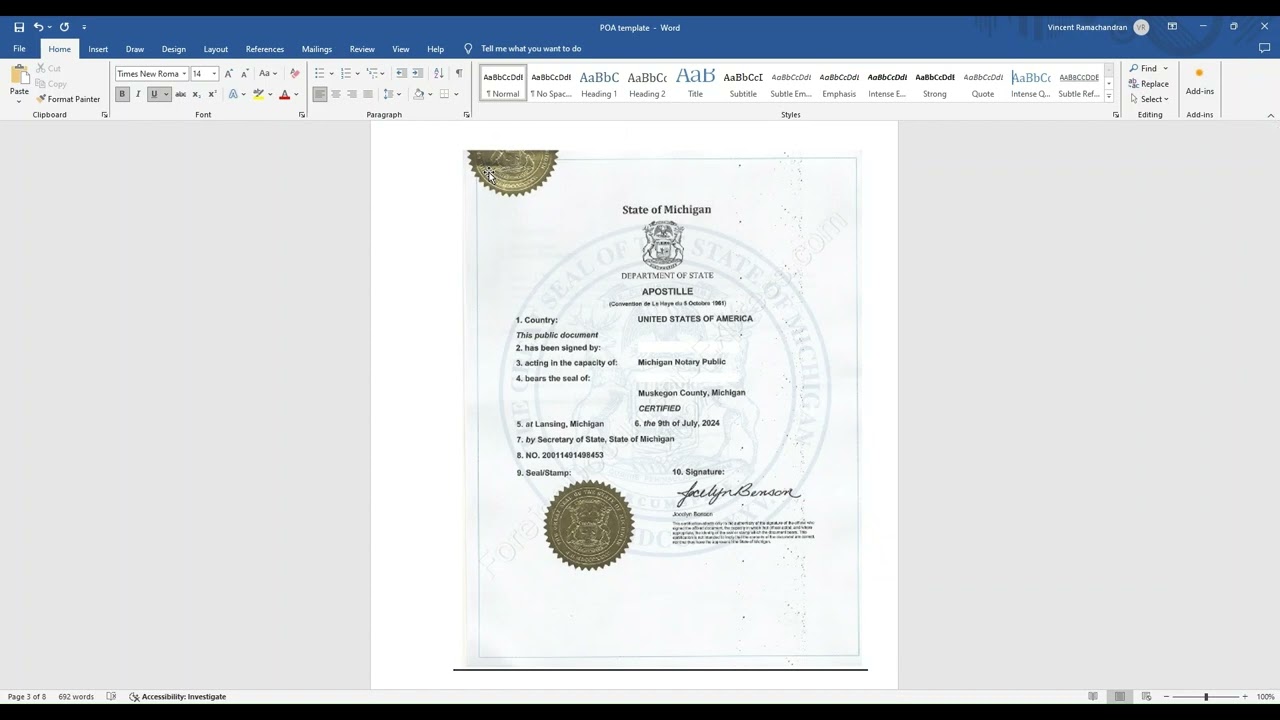Click the Redo icon in title bar
The height and width of the screenshot is (720, 1280).
click(64, 27)
